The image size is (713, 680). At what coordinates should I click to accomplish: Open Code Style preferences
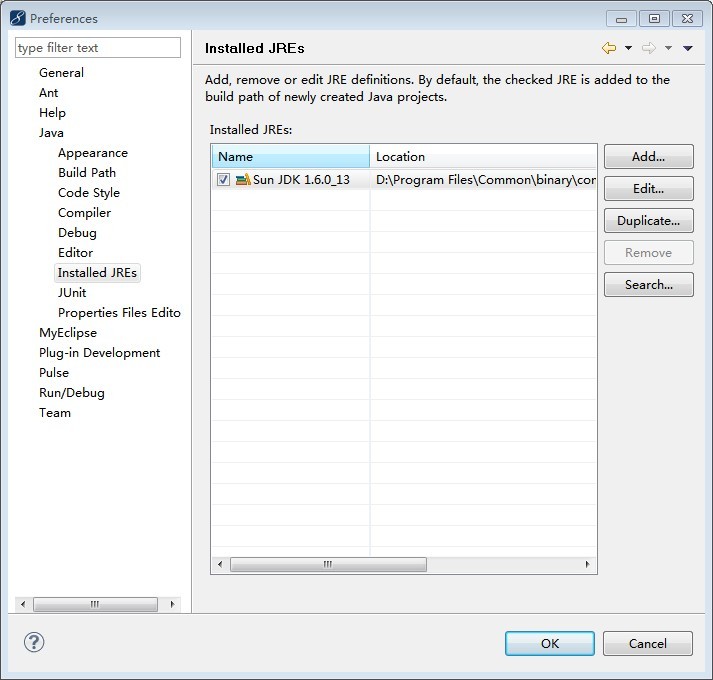[x=89, y=193]
